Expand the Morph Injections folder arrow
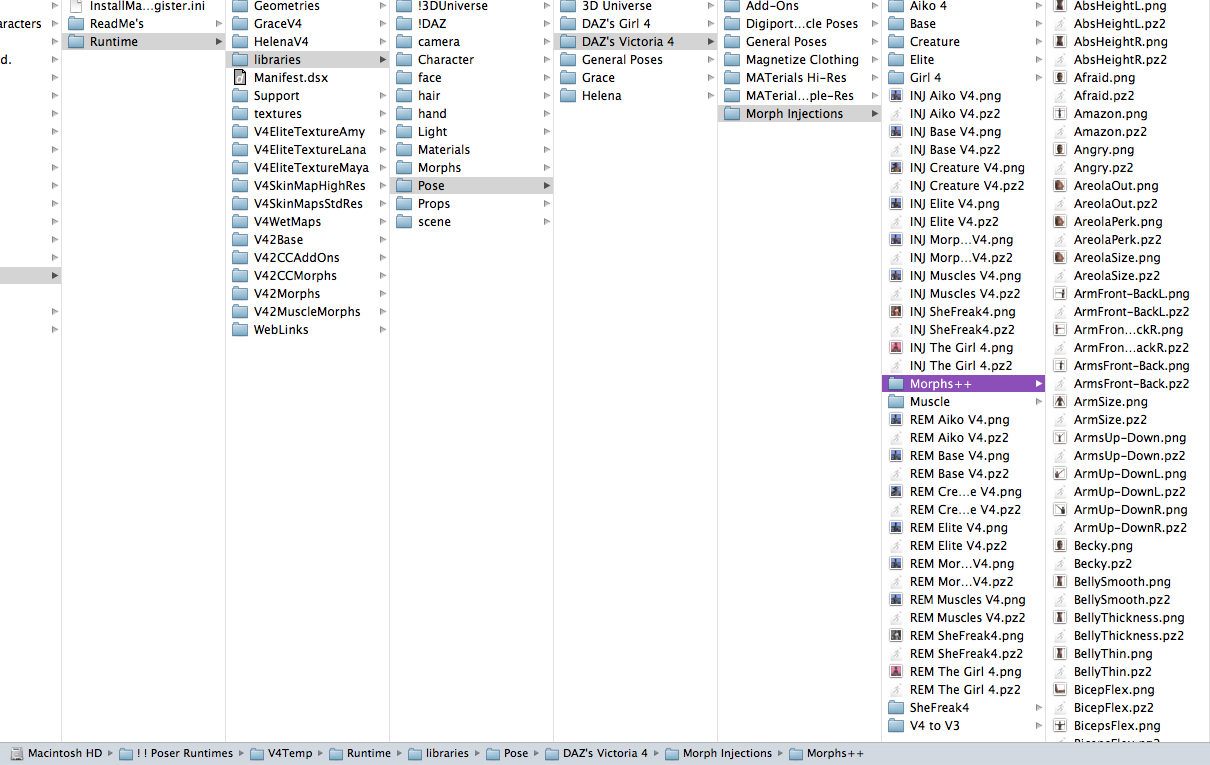 [x=875, y=114]
